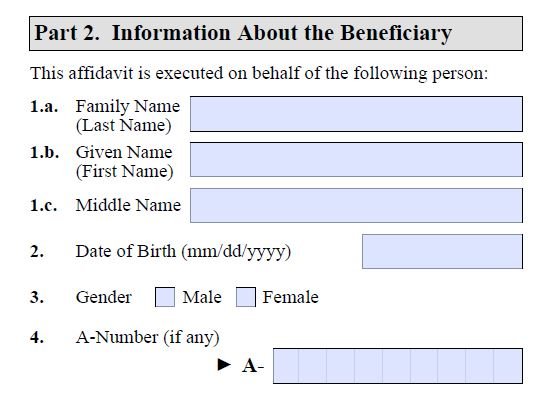Select the last A-Number digit cell
Viewport: 546px width, 395px height.
[x=508, y=366]
